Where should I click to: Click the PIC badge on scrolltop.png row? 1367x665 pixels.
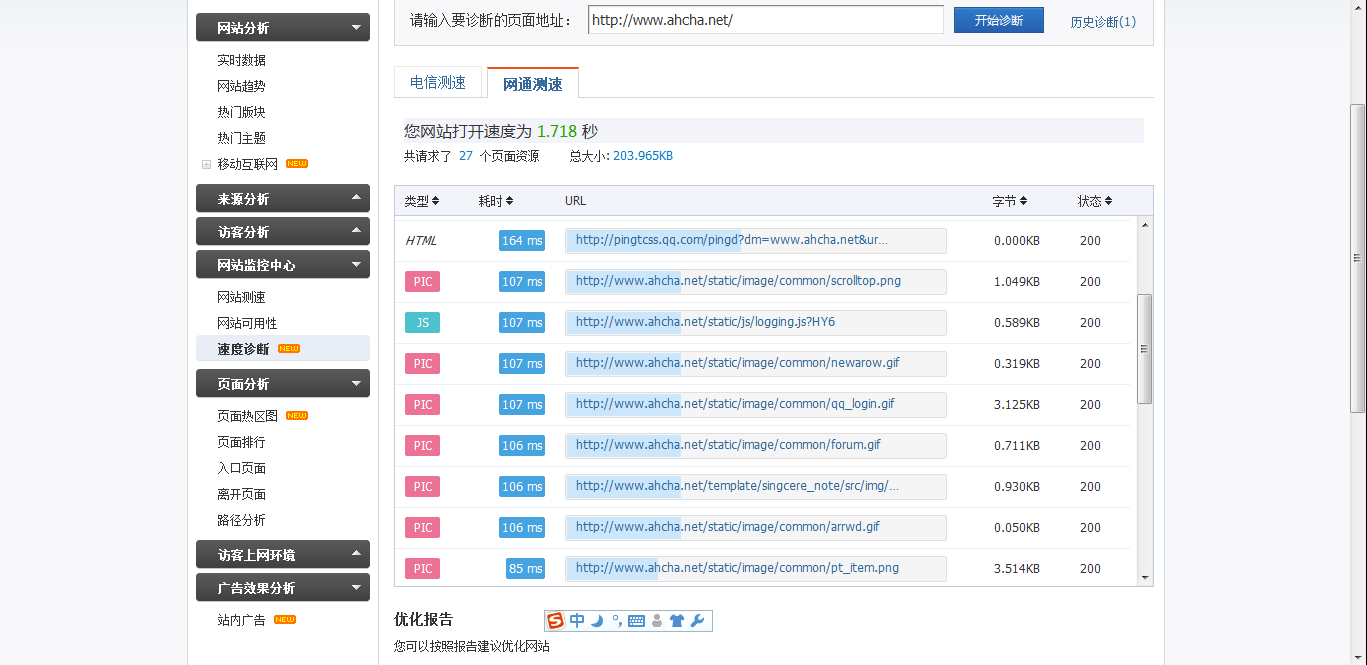(x=422, y=282)
